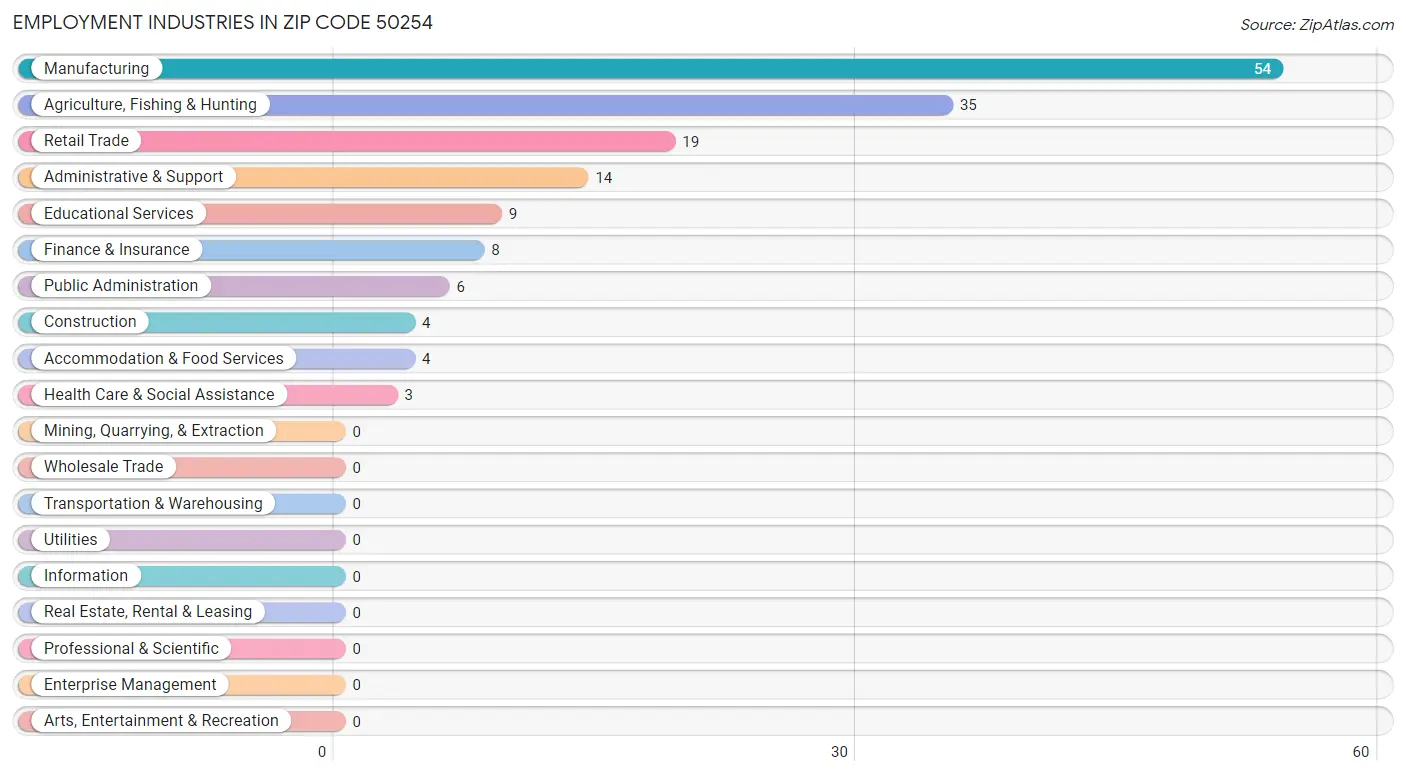Click Arts, Entertainment & Recreation label

click(x=161, y=720)
